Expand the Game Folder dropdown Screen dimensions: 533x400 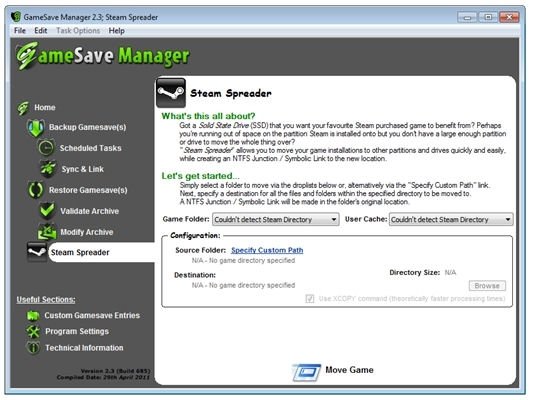click(x=276, y=220)
